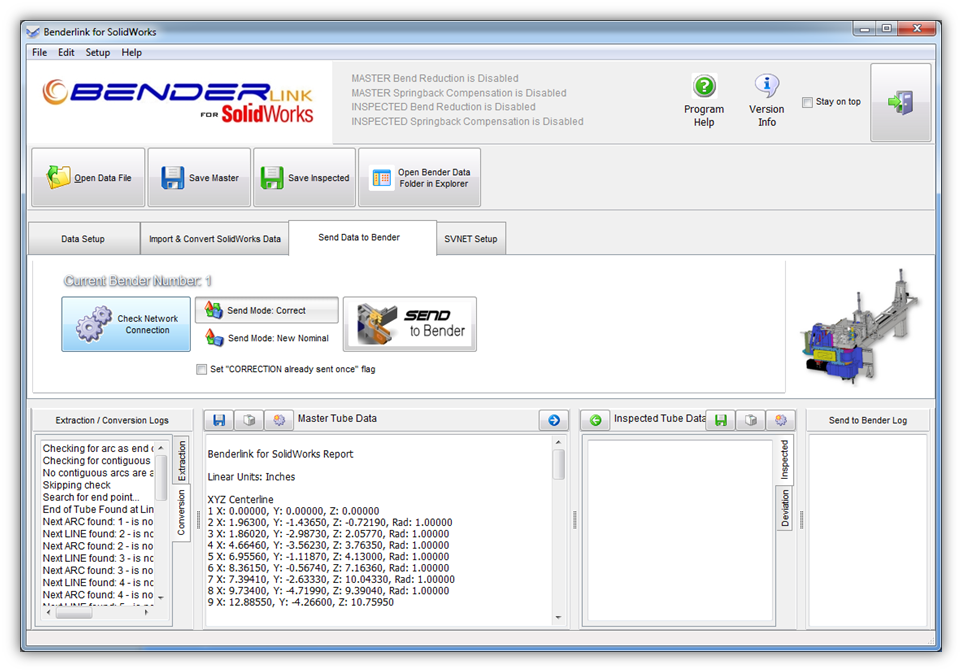
Task: Open the Setup menu
Action: pyautogui.click(x=98, y=52)
